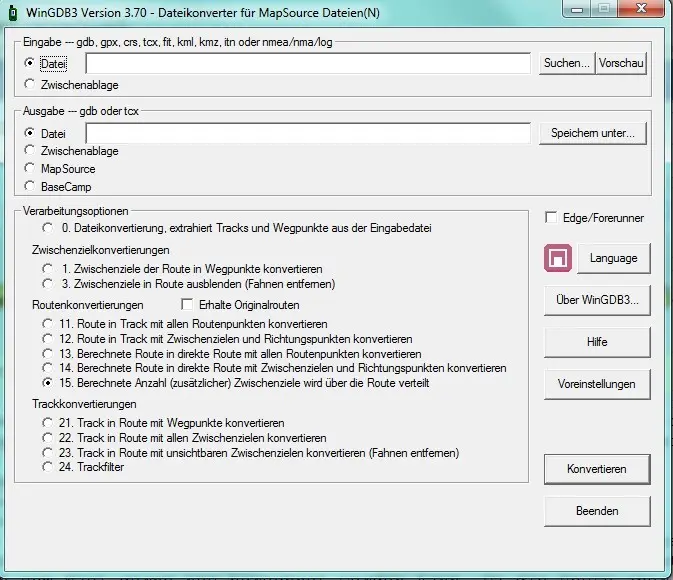Click 'Beenden' to quit
This screenshot has width=673, height=580.
[597, 511]
